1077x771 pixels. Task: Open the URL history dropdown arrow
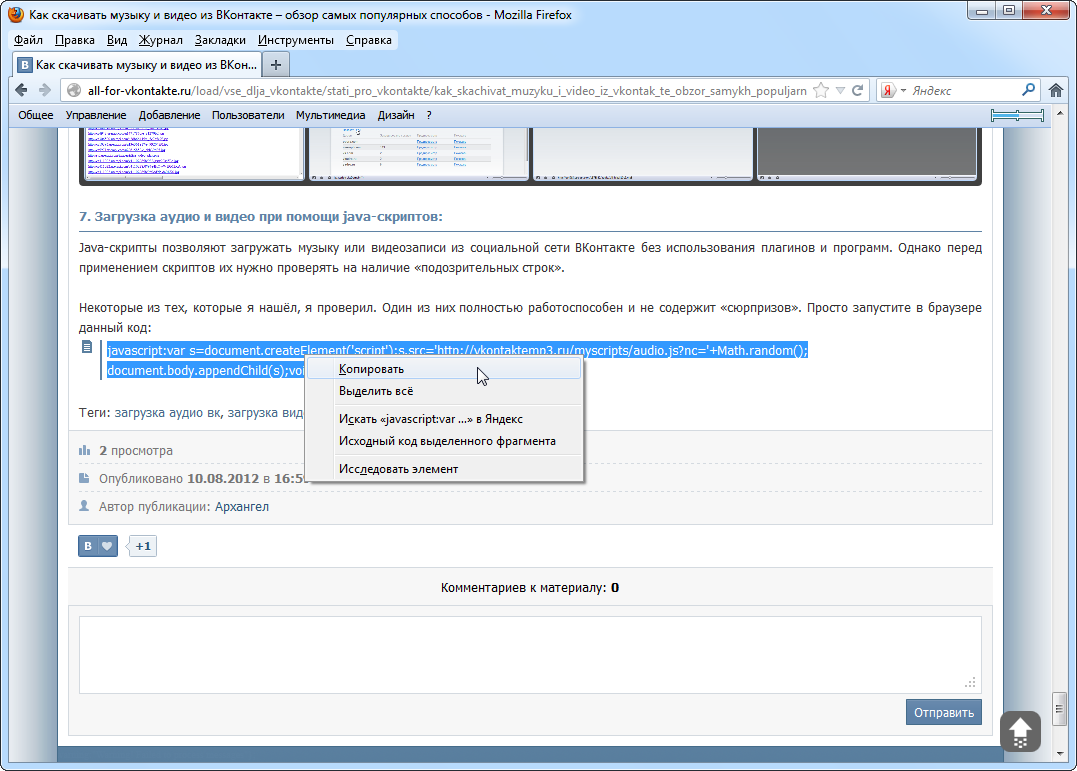point(840,91)
